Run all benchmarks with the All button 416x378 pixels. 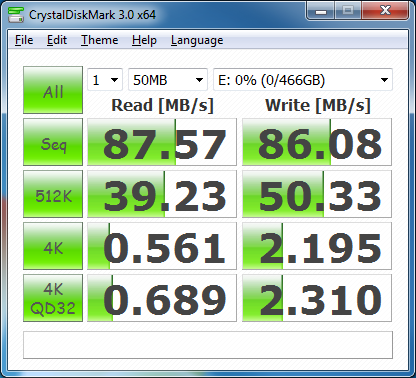pos(53,90)
